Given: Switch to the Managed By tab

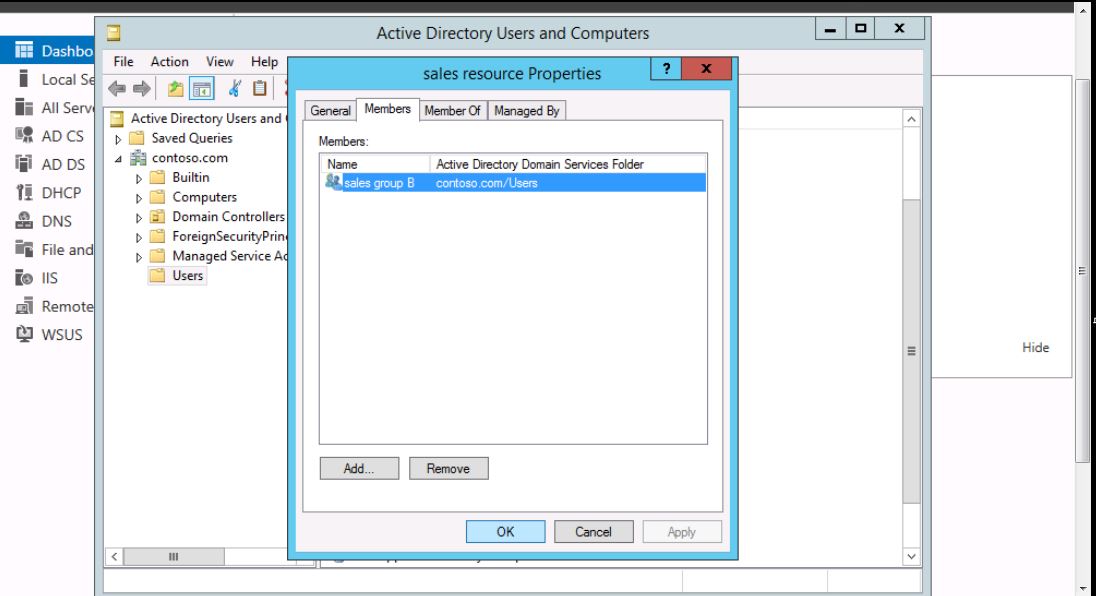Looking at the screenshot, I should [x=526, y=110].
